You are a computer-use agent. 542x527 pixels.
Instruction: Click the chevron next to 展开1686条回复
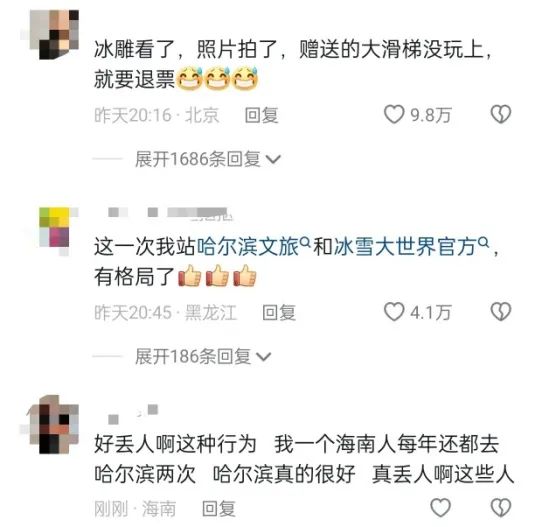(x=273, y=160)
